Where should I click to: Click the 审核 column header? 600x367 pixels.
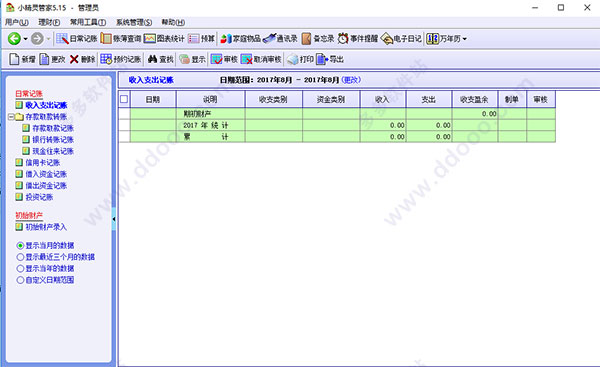[541, 99]
